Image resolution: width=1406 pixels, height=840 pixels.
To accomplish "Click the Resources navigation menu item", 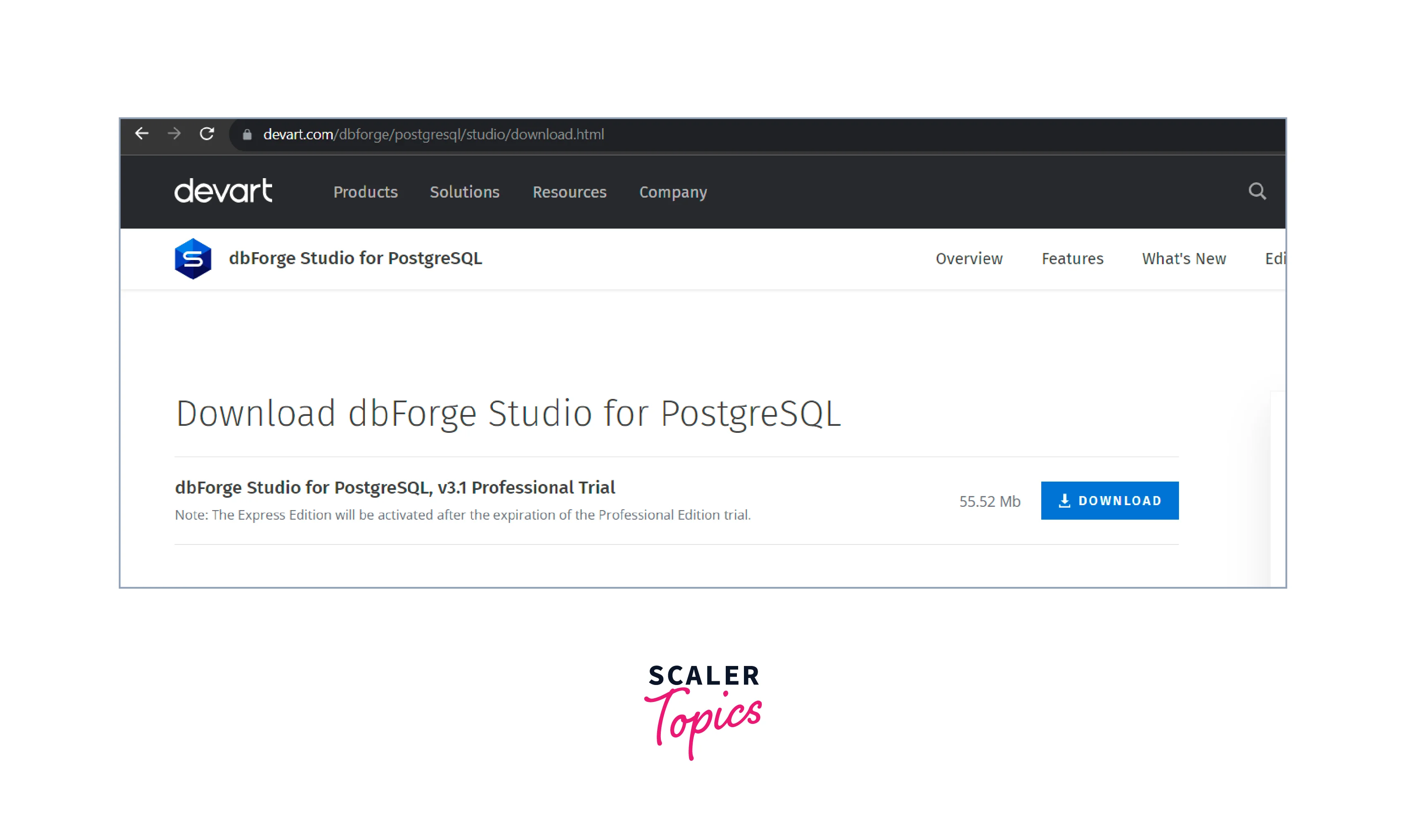I will [568, 192].
